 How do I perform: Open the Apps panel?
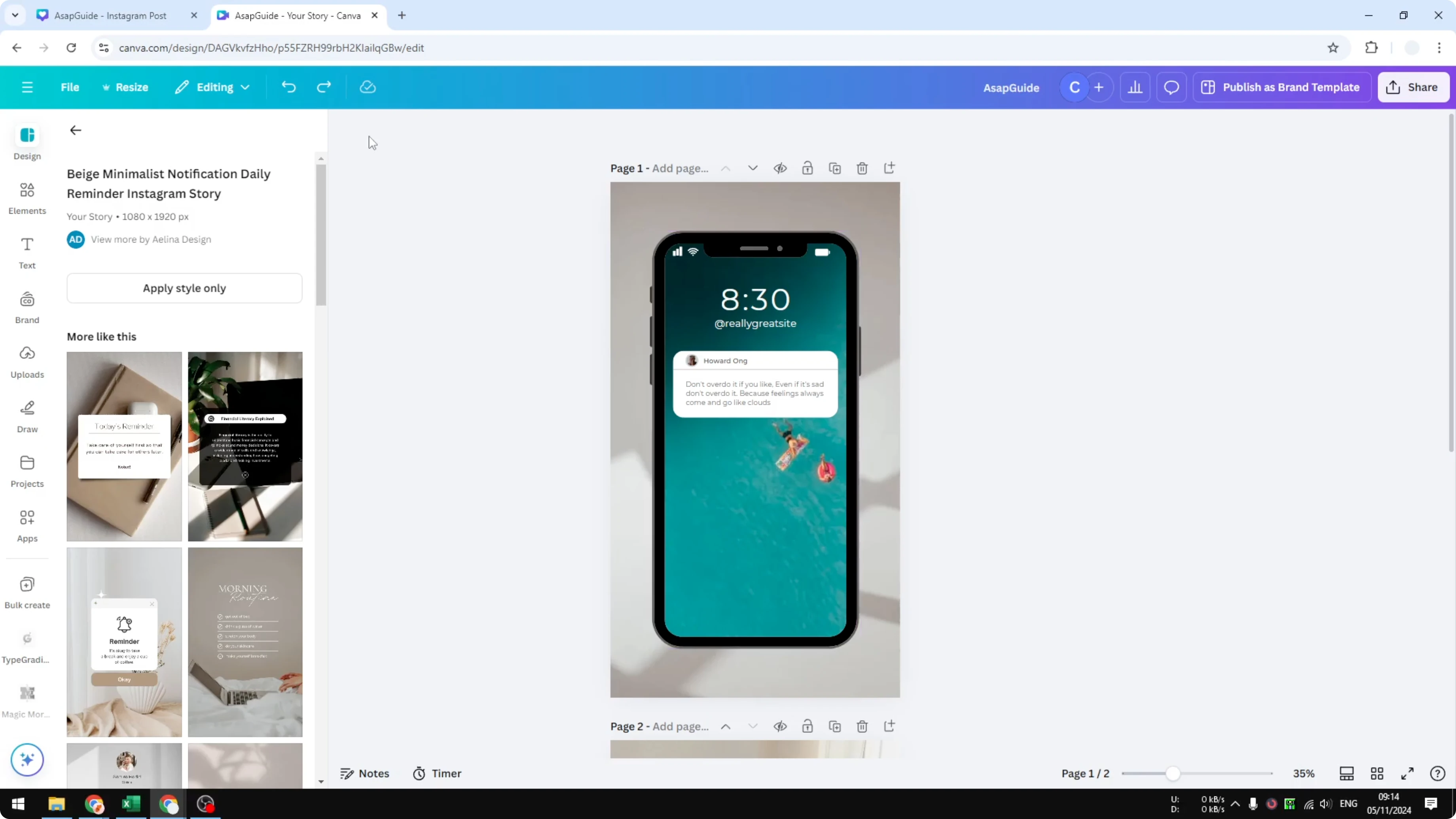coord(27,526)
